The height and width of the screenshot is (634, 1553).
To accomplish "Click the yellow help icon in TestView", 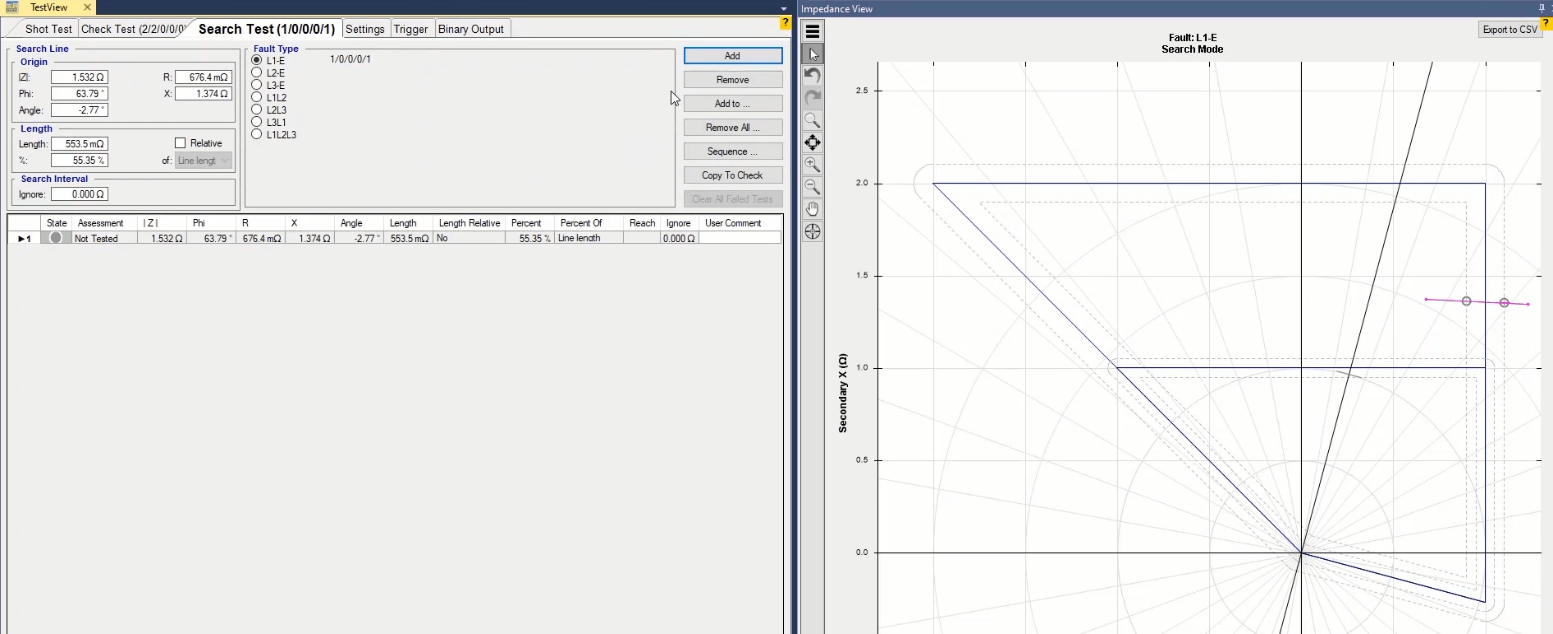I will 786,22.
